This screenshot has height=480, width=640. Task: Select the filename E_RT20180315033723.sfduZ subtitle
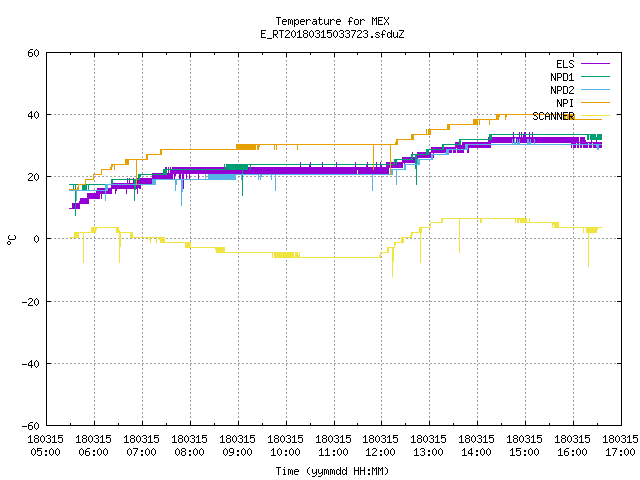coord(332,34)
